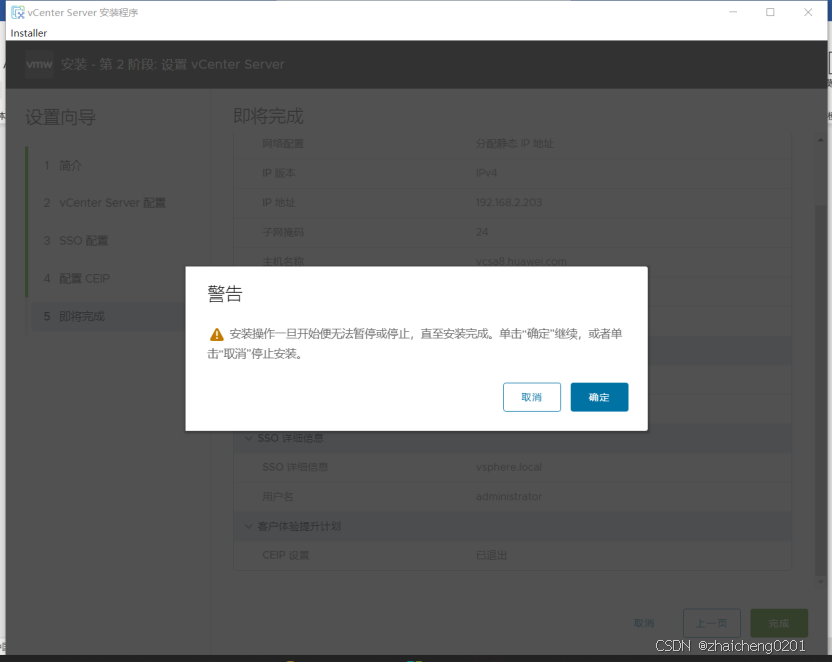Click the vertical scrollbar of the summary list
The image size is (832, 662).
click(x=820, y=390)
